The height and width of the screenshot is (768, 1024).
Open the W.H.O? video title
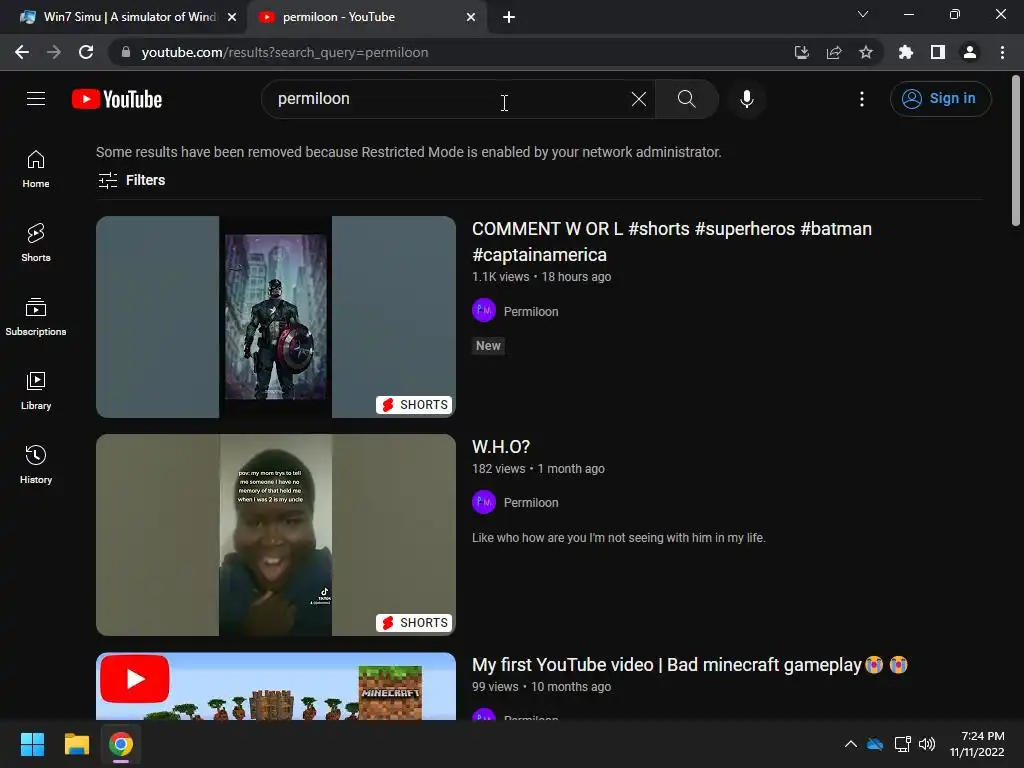pyautogui.click(x=501, y=447)
